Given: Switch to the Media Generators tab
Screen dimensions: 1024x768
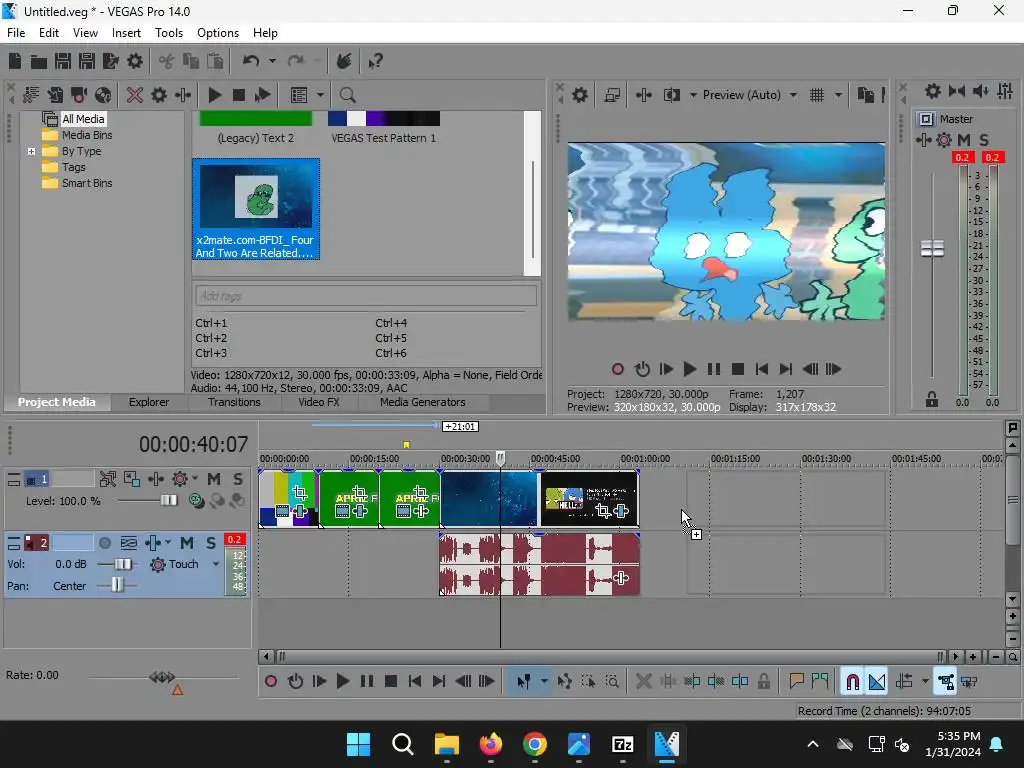Looking at the screenshot, I should (x=423, y=402).
